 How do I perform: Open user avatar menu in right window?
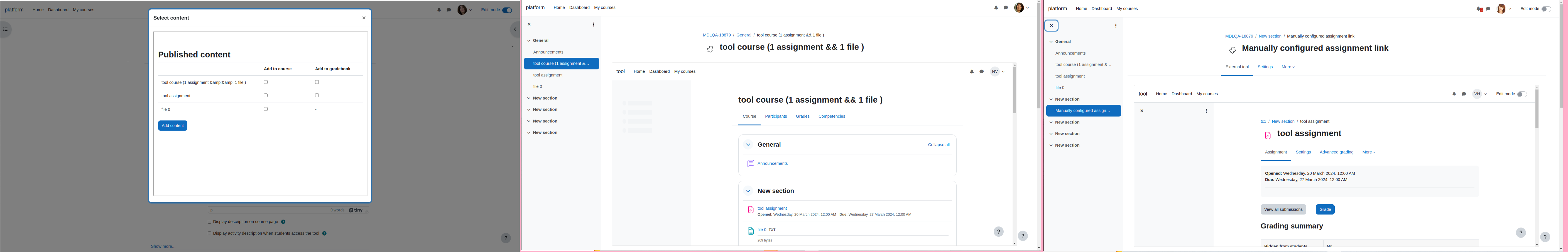tap(1504, 9)
